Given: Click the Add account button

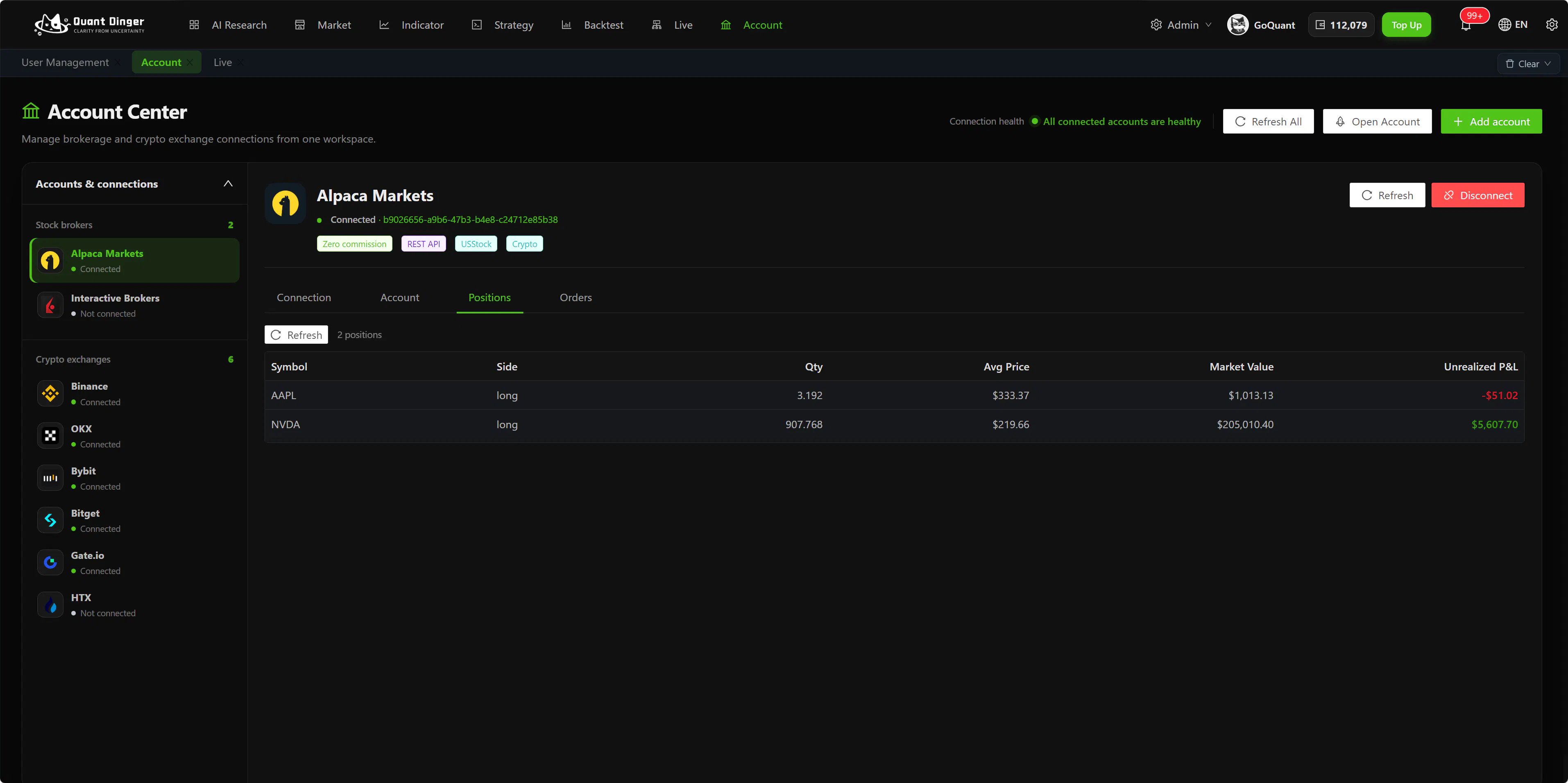Looking at the screenshot, I should click(1491, 122).
